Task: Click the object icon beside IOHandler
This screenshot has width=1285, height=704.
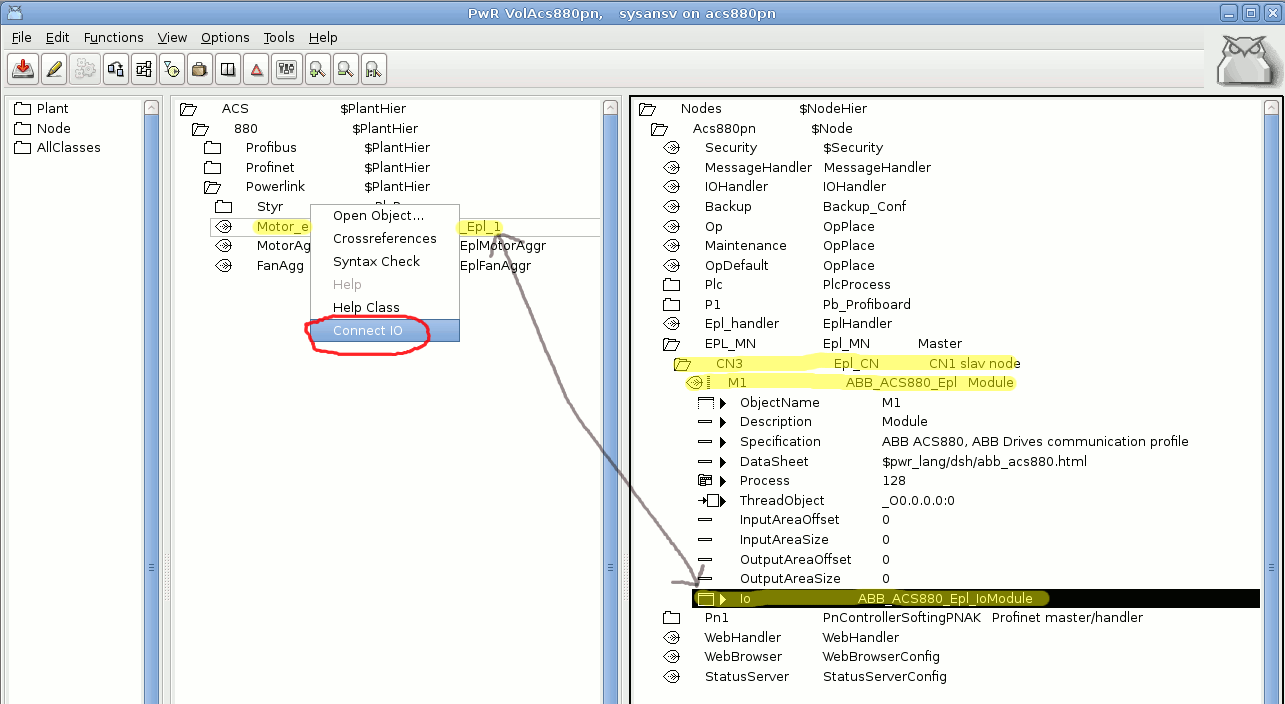Action: tap(672, 187)
